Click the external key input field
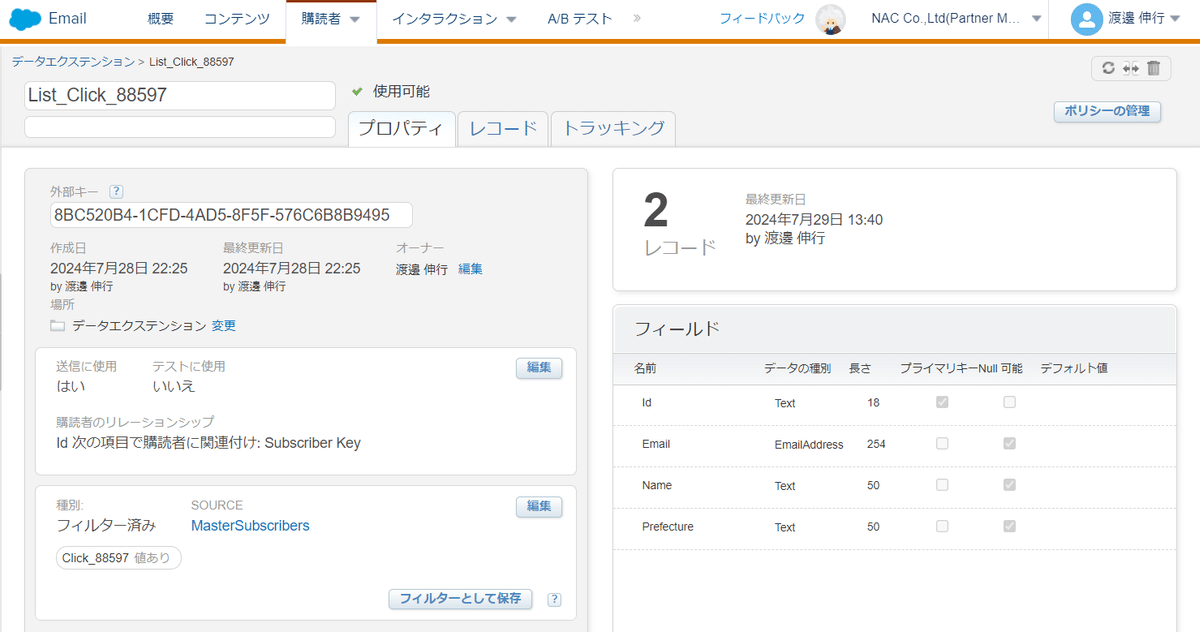Image resolution: width=1200 pixels, height=632 pixels. pos(231,216)
